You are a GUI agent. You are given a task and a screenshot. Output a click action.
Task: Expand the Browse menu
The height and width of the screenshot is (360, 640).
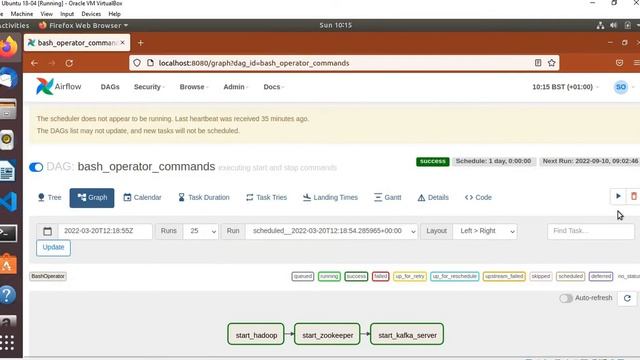(194, 87)
